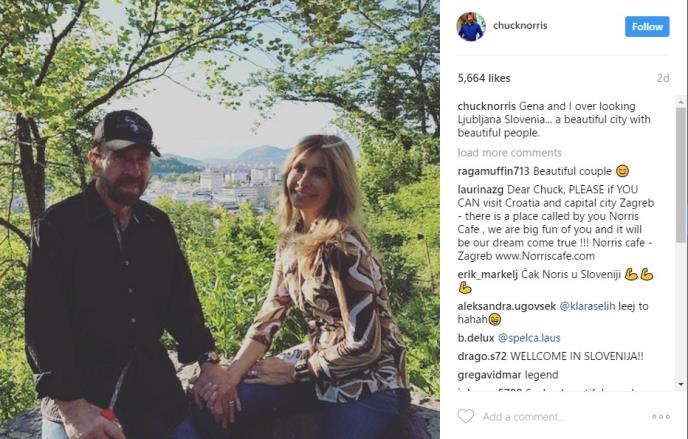Open the three-dots more options menu
The image size is (688, 439).
(661, 416)
